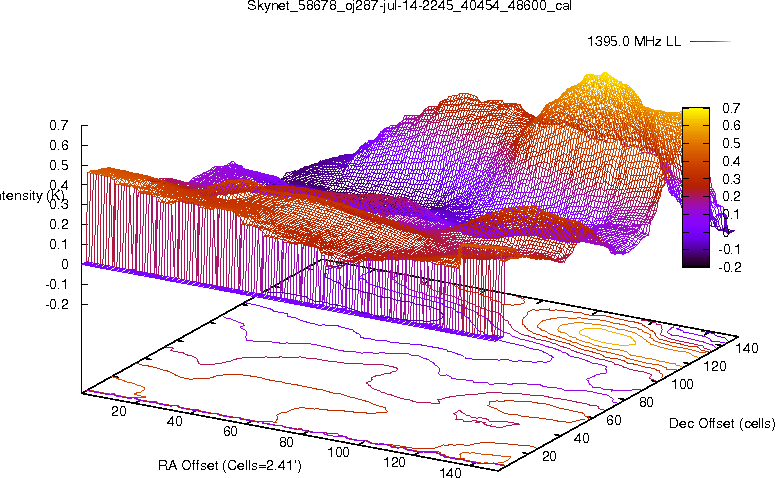Click the 100 tick on the Dec Offset axis

pyautogui.click(x=682, y=384)
